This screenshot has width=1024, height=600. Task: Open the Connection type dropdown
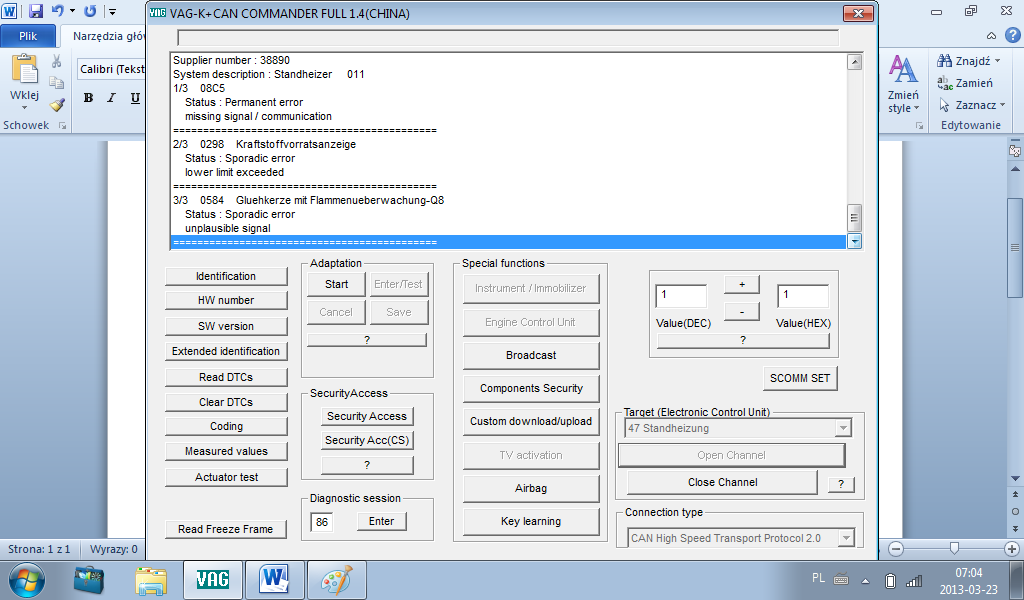tap(846, 538)
